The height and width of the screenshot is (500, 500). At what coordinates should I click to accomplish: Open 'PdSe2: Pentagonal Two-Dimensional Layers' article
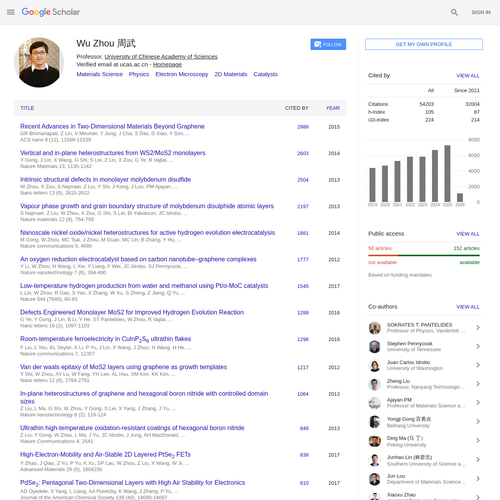tap(132, 483)
